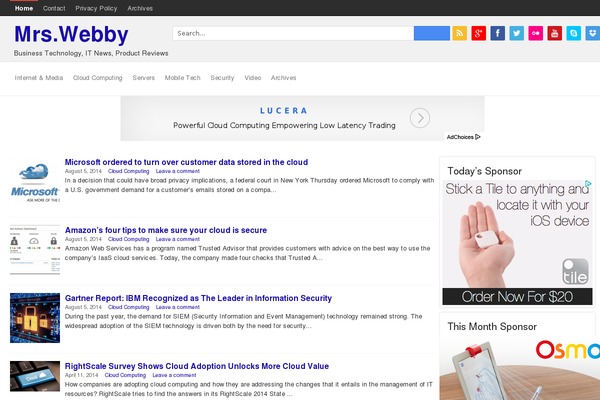This screenshot has height=400, width=600.
Task: Open Gartner Report IBM article
Action: [x=198, y=298]
